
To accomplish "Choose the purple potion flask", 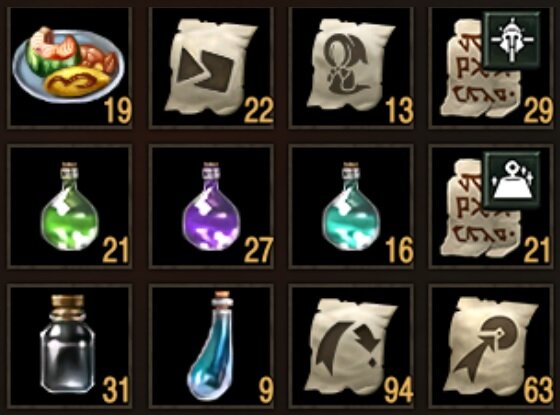I will pyautogui.click(x=211, y=206).
